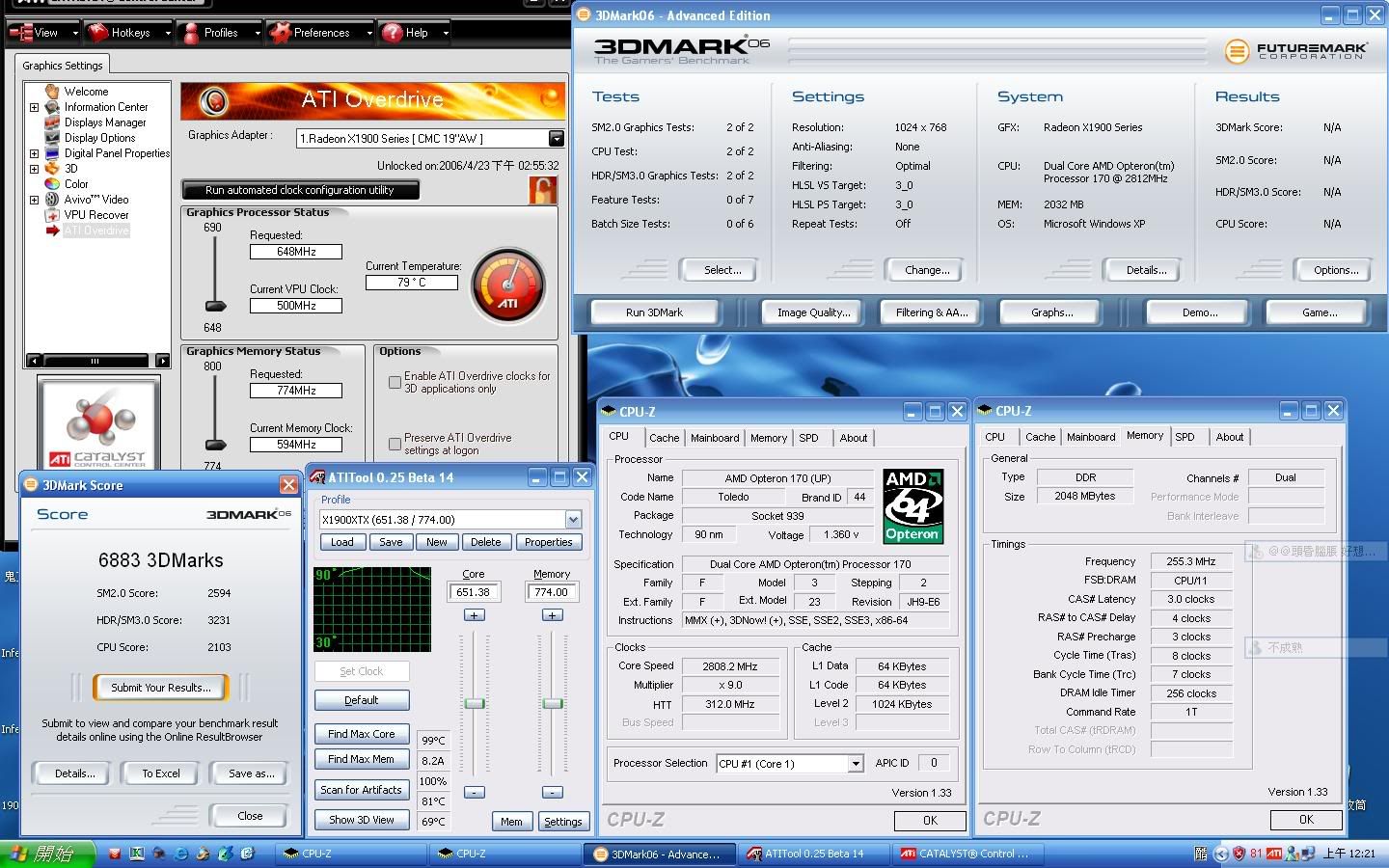This screenshot has width=1389, height=868.
Task: Click the Start button on taskbar
Action: pos(46,854)
